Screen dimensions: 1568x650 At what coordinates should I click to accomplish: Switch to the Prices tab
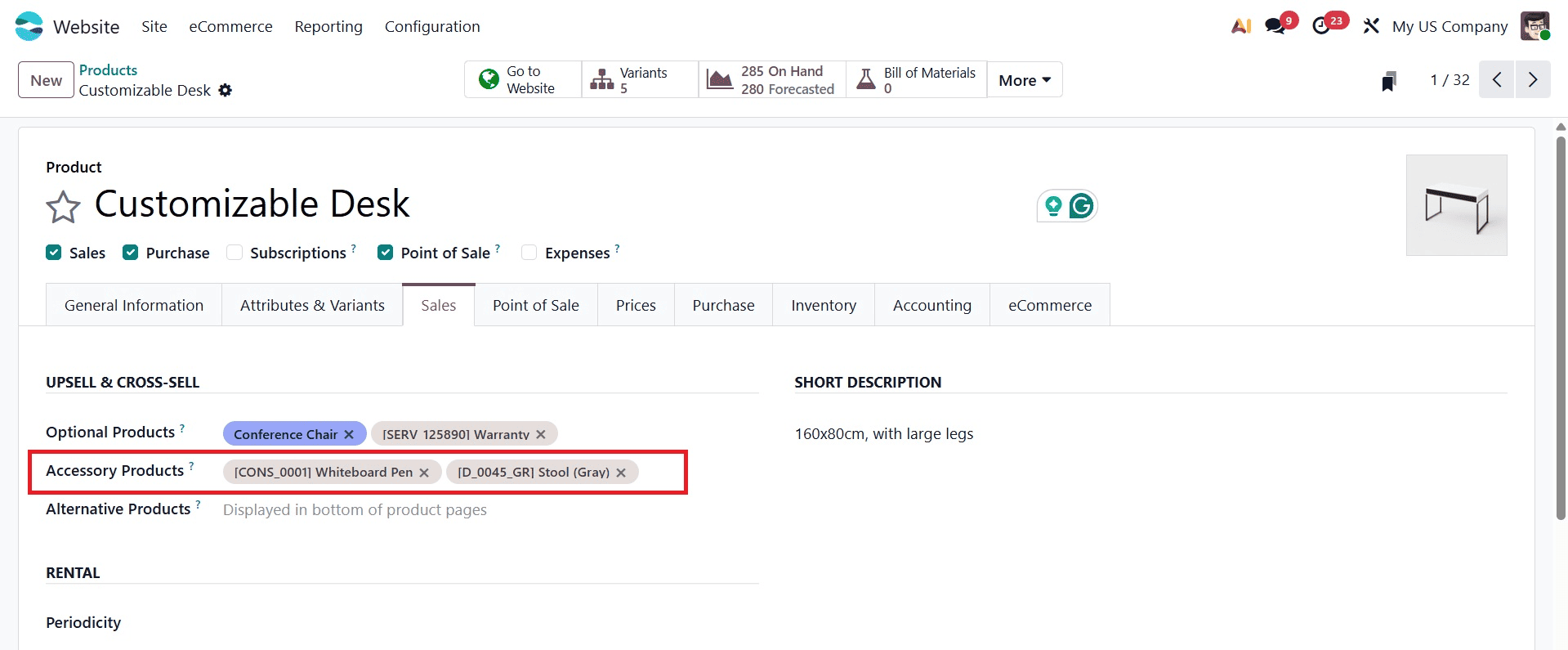(x=636, y=305)
